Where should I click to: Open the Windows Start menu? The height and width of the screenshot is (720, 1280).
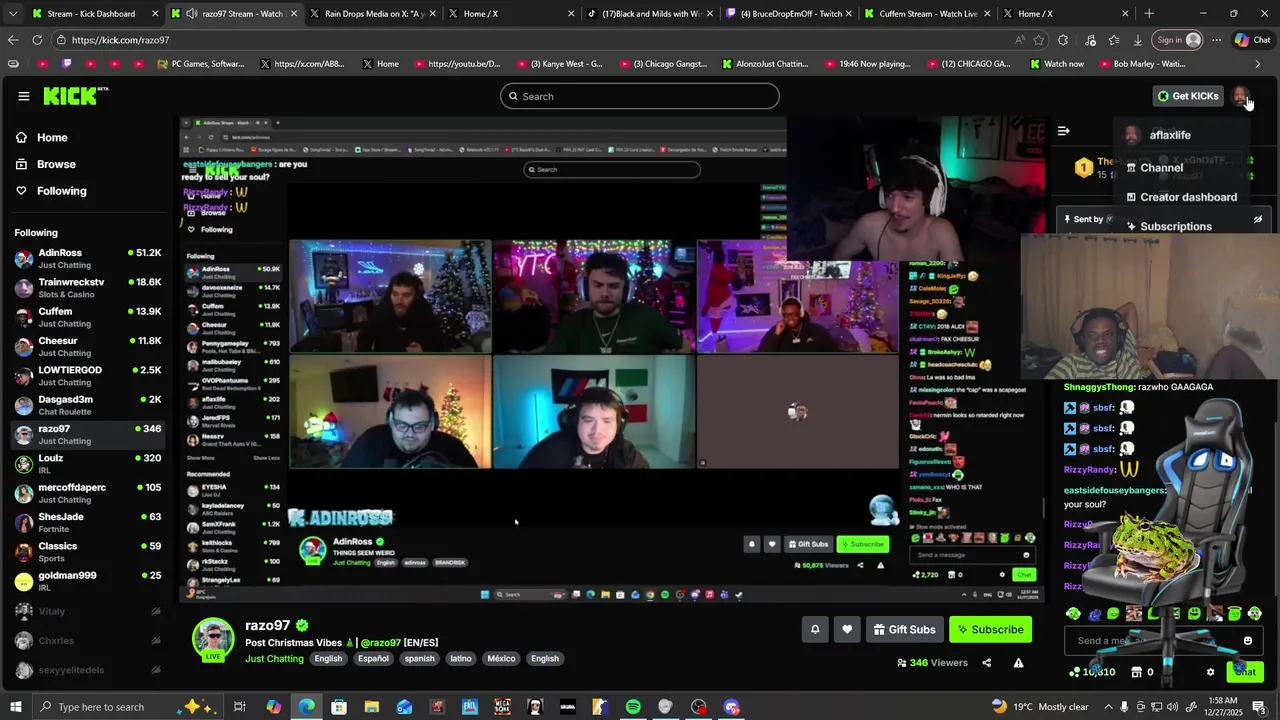pos(16,707)
